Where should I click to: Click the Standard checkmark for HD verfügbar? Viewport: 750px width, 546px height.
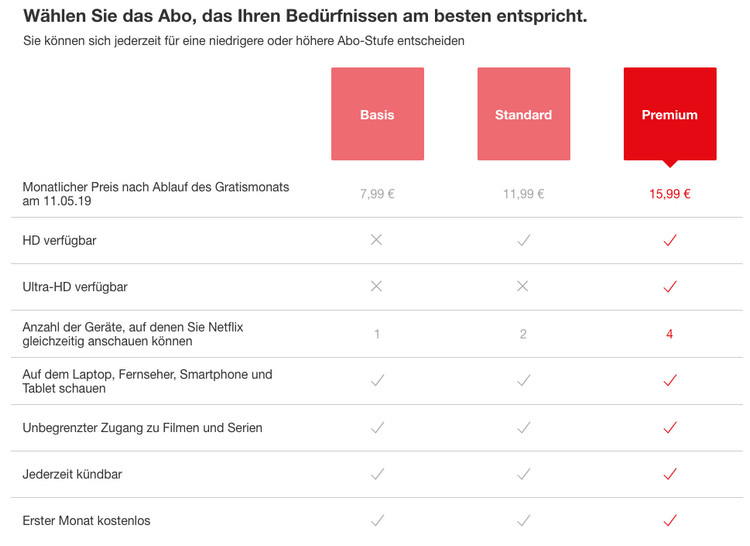[524, 240]
